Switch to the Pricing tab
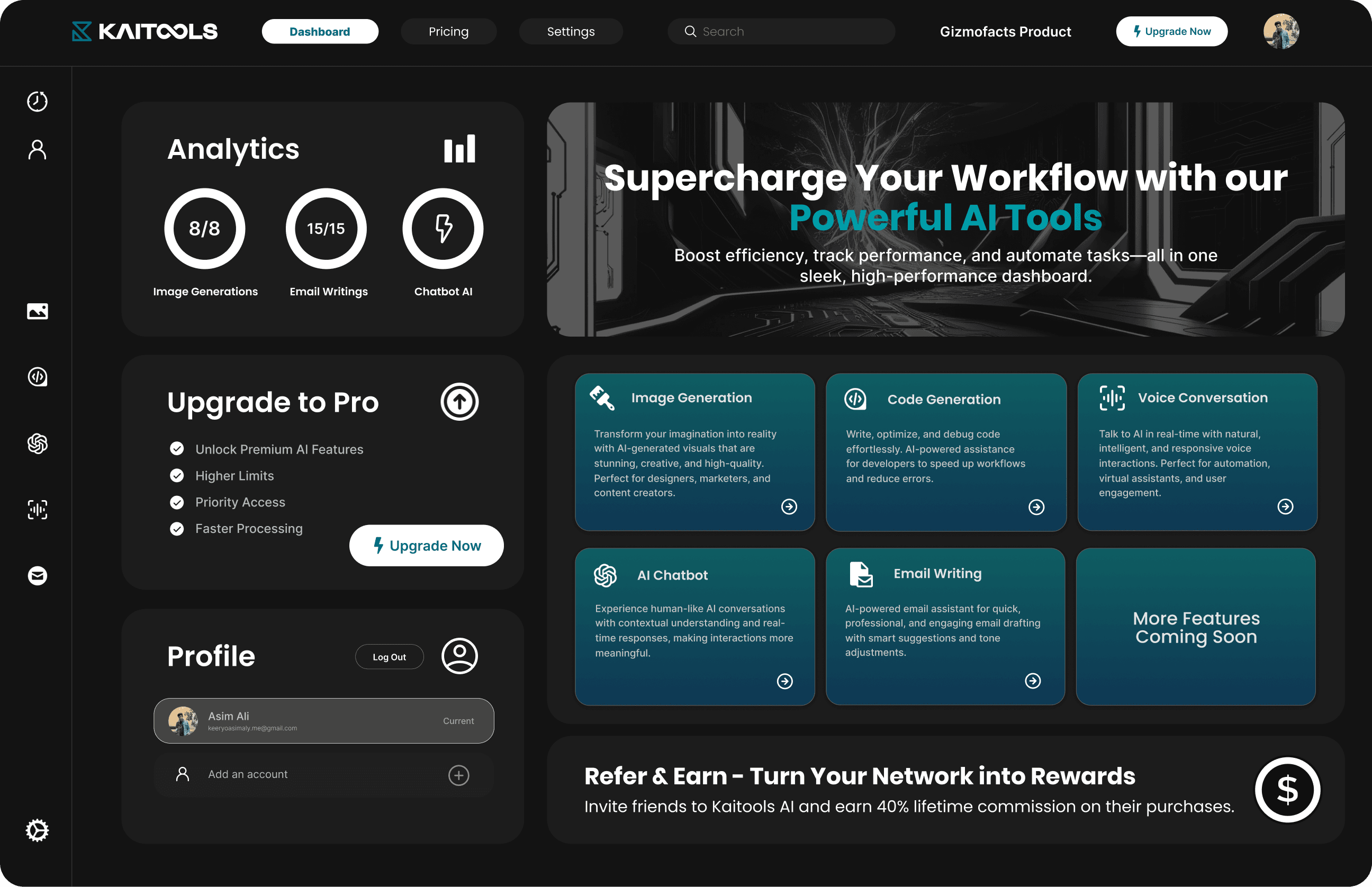1372x887 pixels. coord(449,31)
